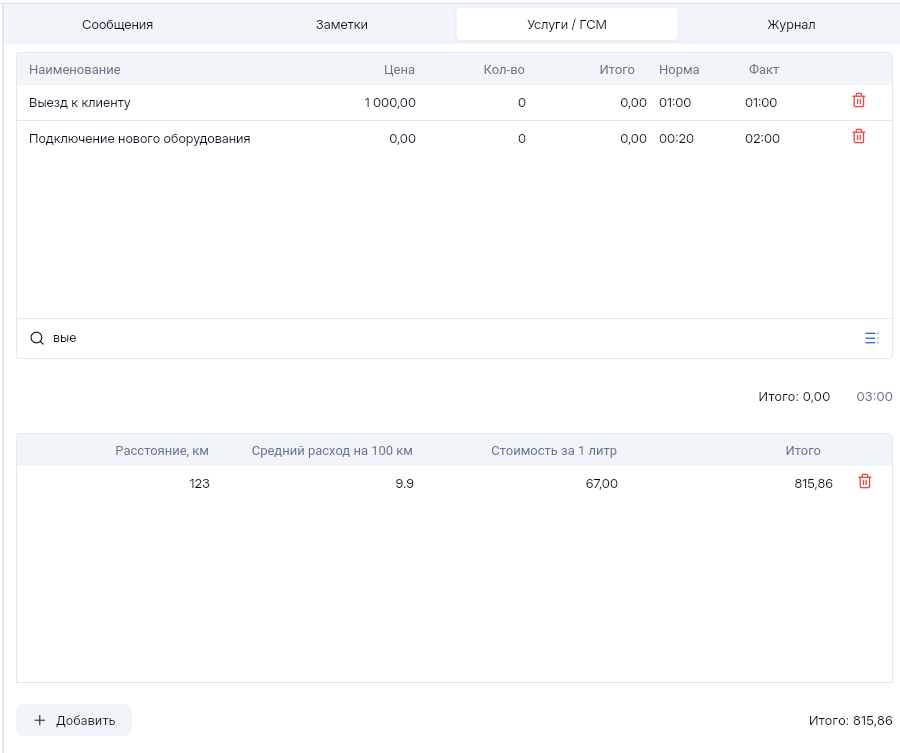This screenshot has height=753, width=900.
Task: Edit the distance value 123
Action: [x=199, y=484]
